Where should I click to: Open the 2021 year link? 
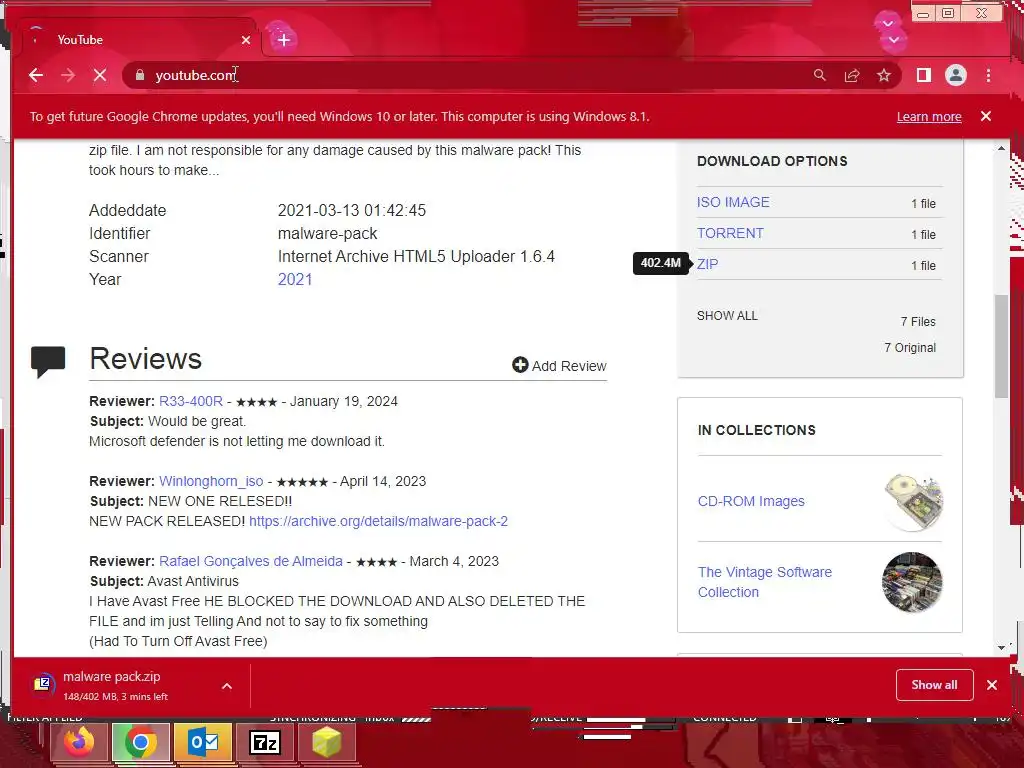(x=295, y=280)
